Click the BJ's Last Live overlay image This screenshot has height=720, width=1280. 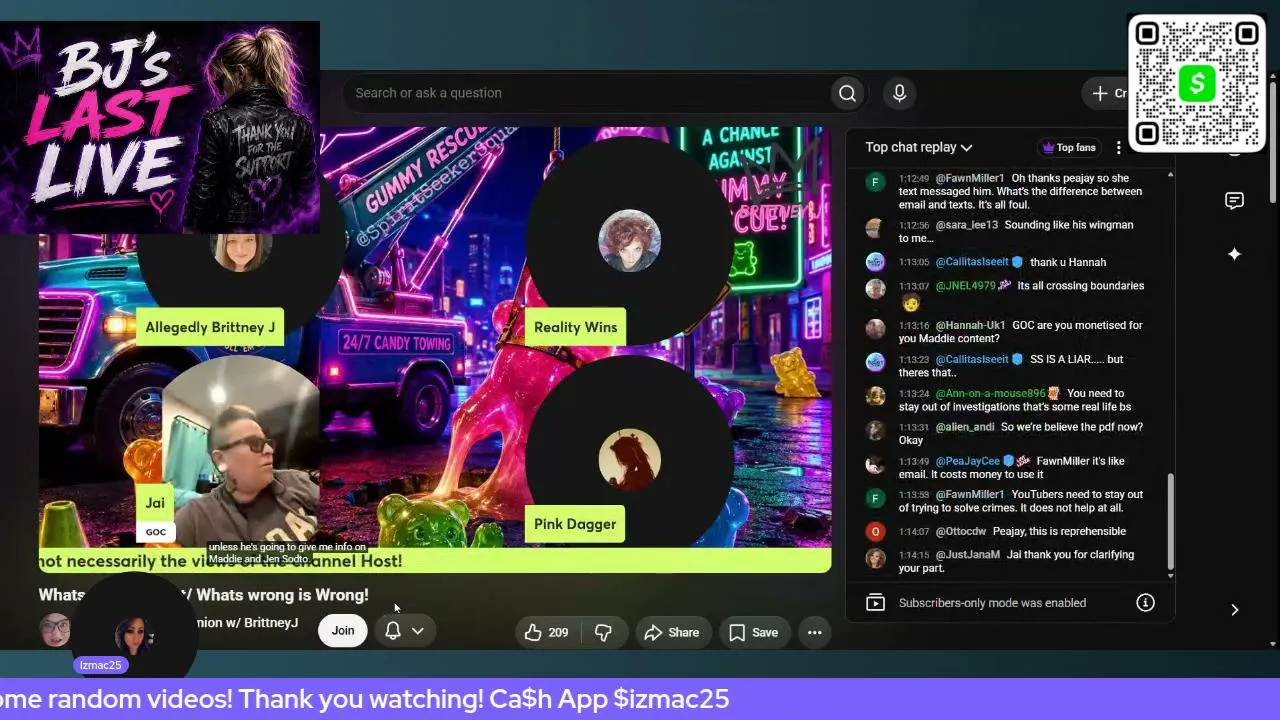160,127
